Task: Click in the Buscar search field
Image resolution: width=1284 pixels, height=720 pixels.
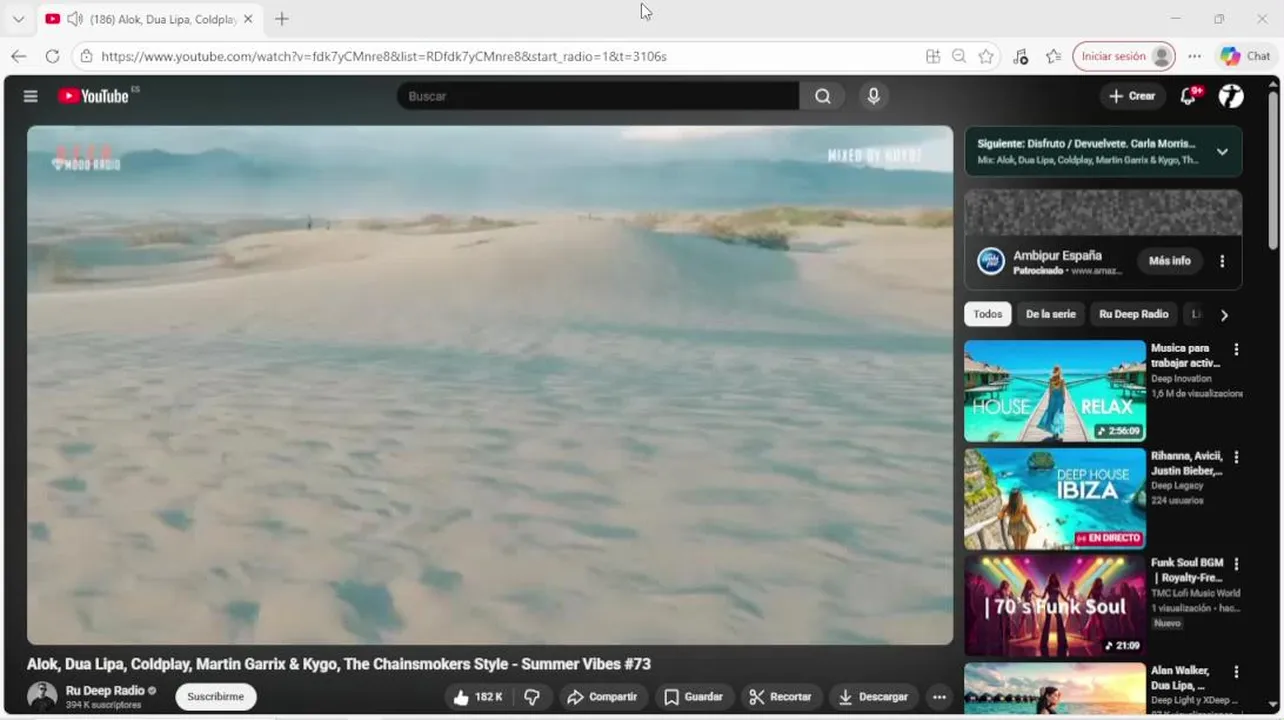Action: tap(598, 96)
